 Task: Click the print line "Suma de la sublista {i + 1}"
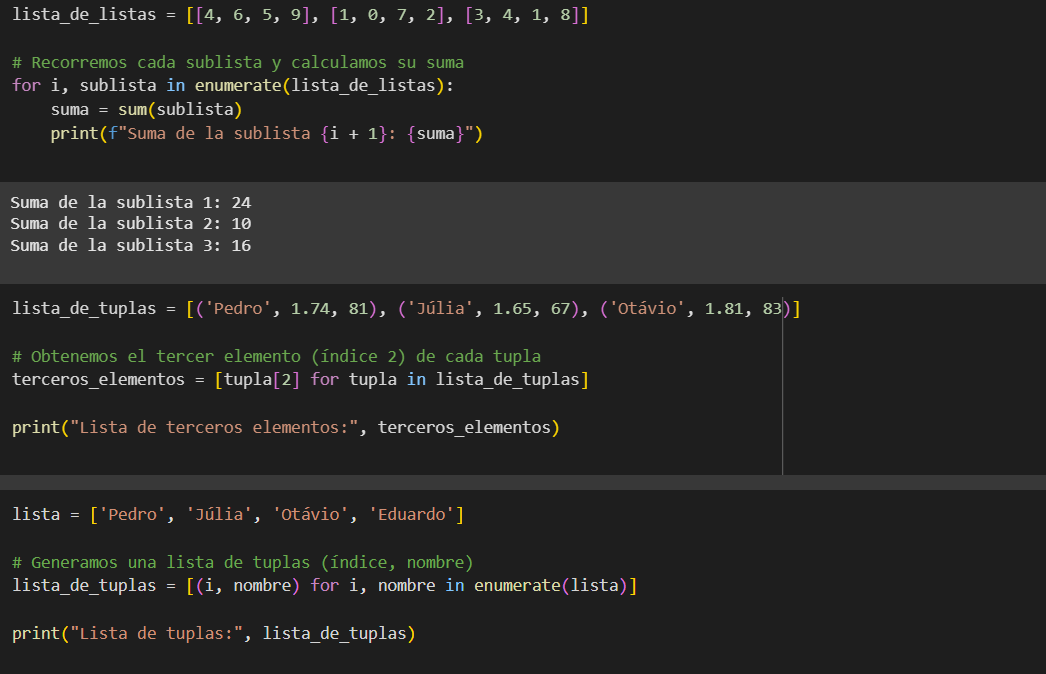point(266,134)
